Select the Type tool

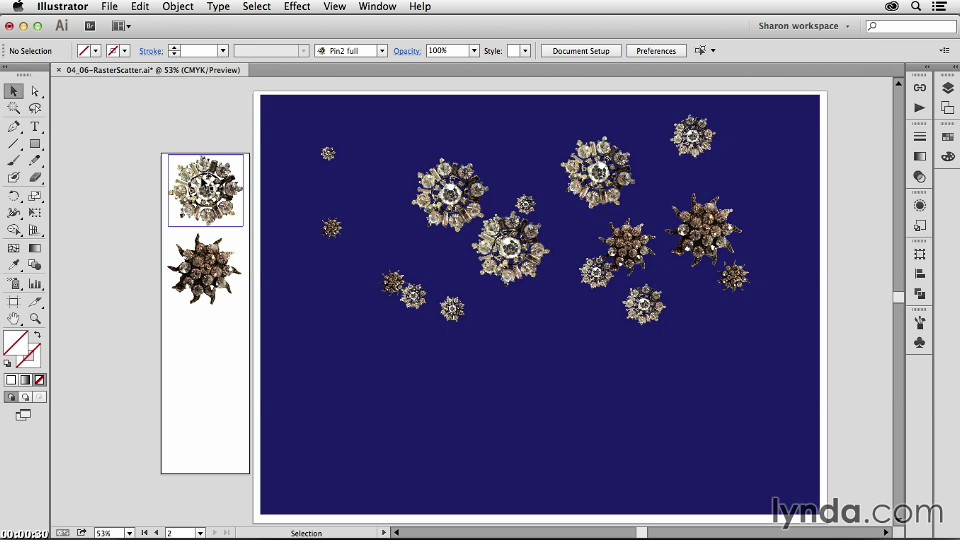(35, 127)
